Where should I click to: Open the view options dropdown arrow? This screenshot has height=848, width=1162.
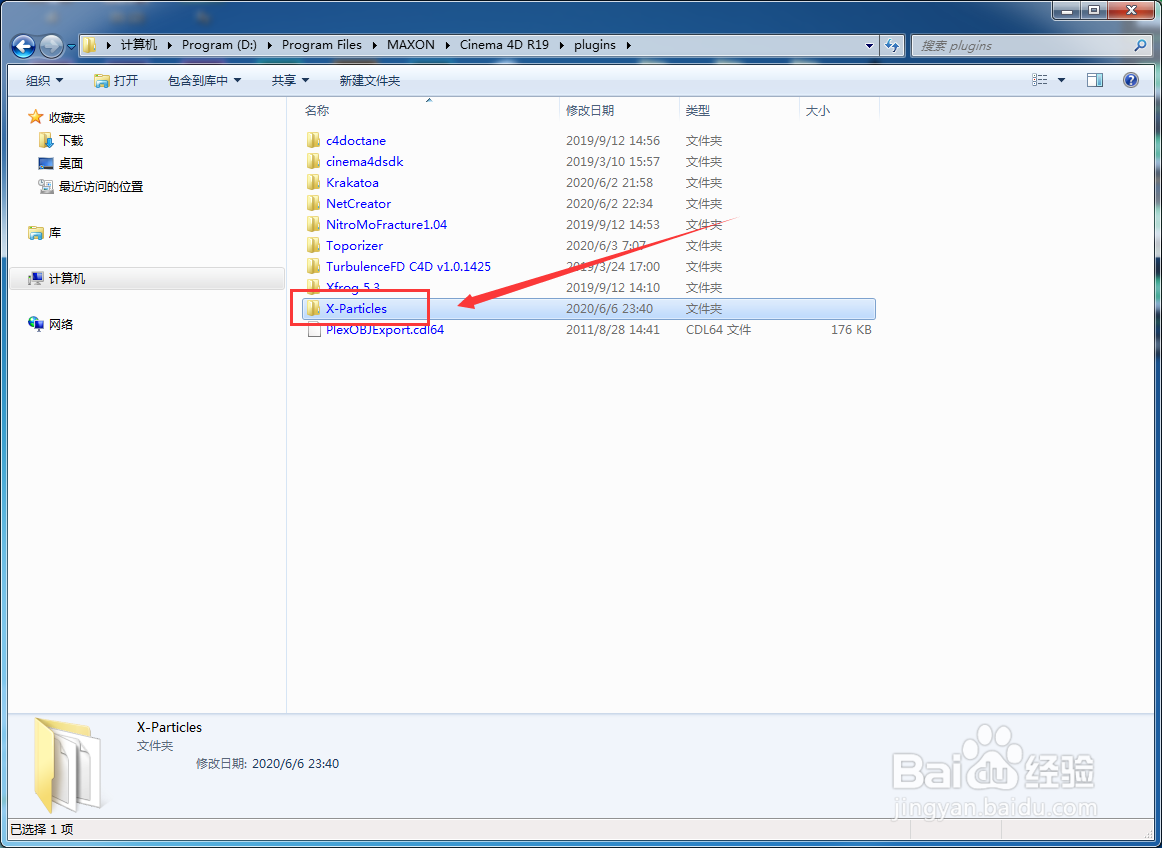tap(1060, 80)
